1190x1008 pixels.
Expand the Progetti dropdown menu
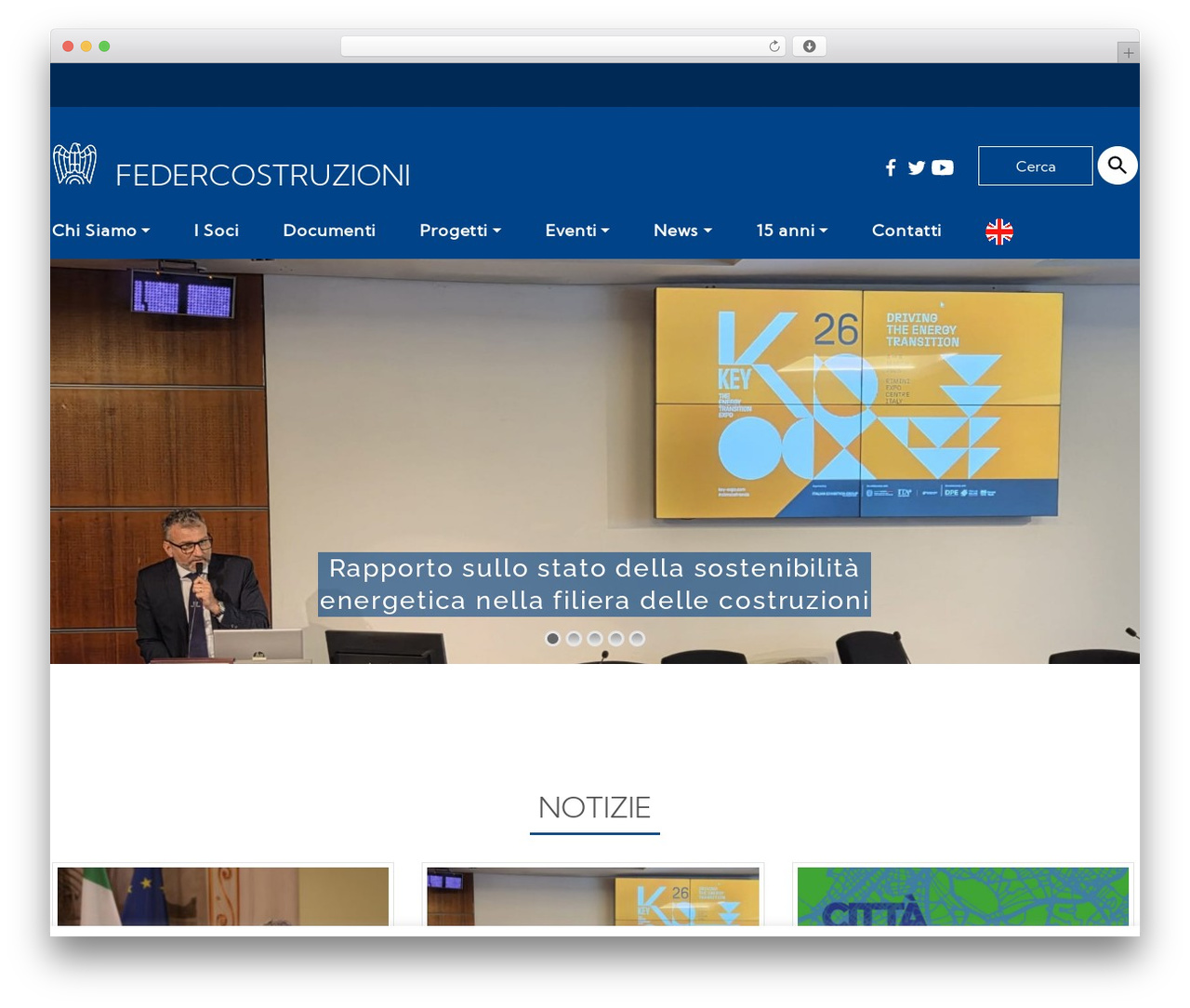(x=460, y=231)
